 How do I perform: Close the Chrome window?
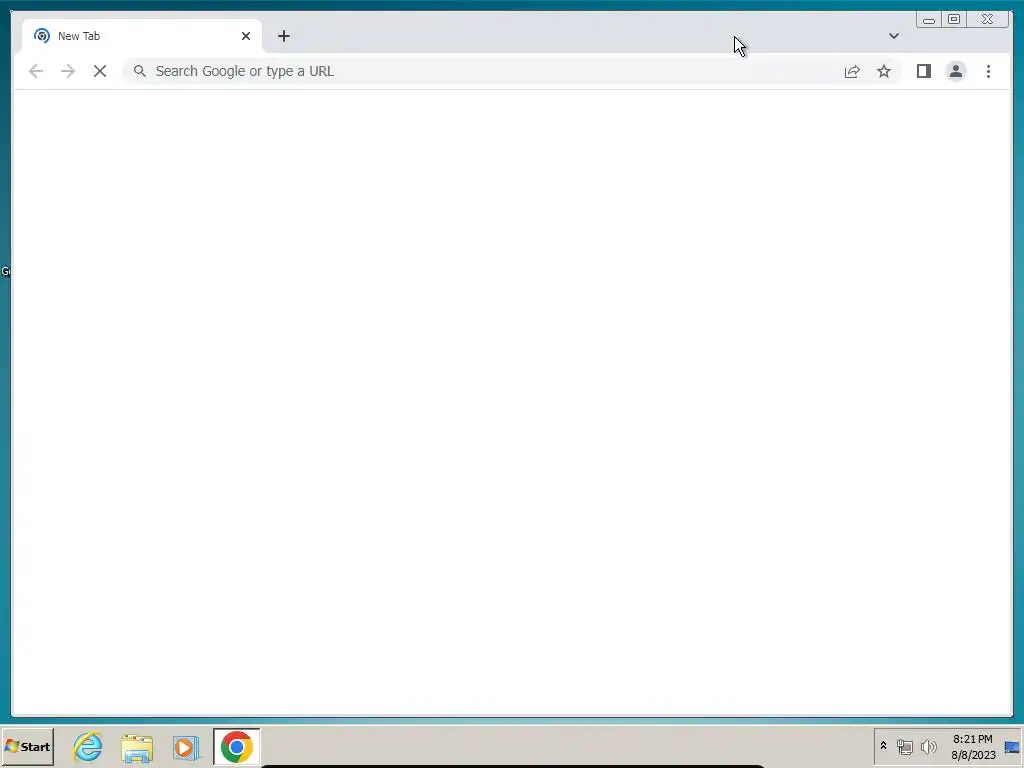click(987, 20)
